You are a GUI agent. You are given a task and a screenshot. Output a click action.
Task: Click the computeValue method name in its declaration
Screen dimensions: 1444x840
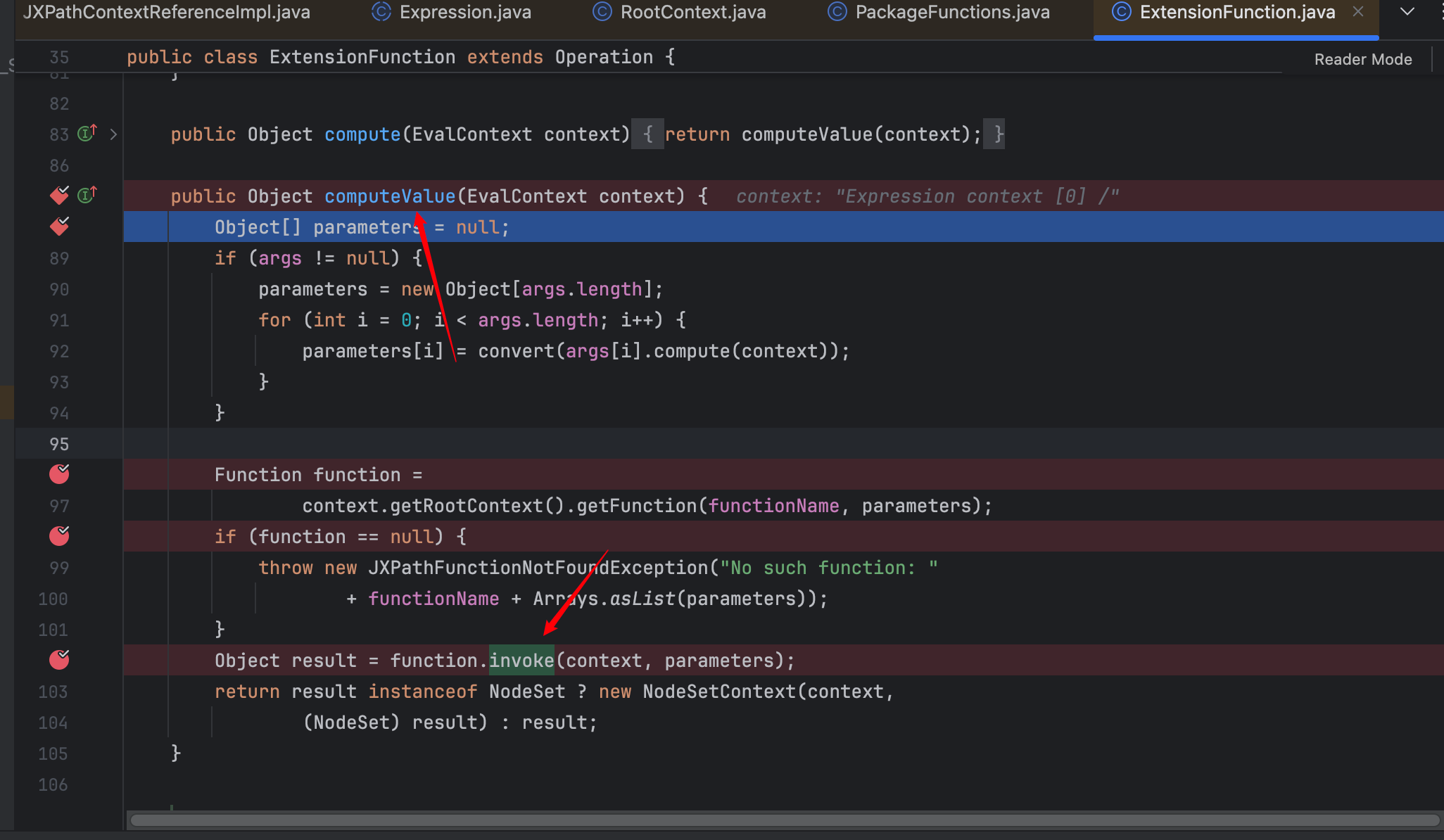[390, 196]
